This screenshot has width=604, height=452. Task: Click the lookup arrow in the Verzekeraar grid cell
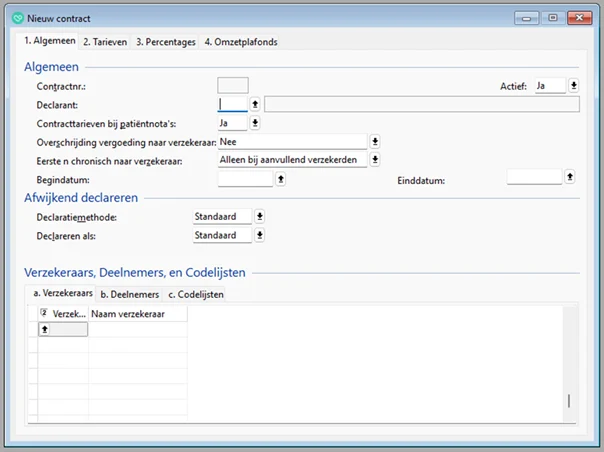coord(45,329)
